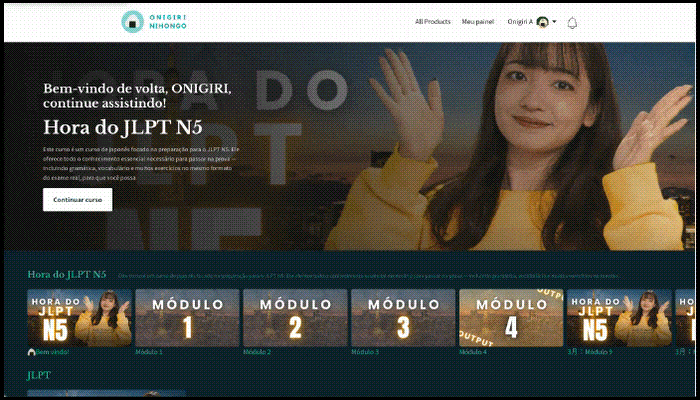Open the MÓDULO 2 thumbnail card
The height and width of the screenshot is (400, 700).
click(296, 318)
